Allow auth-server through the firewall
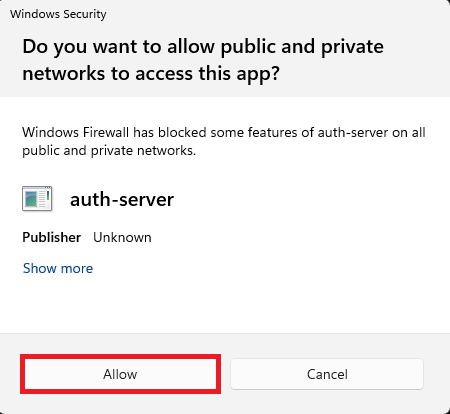Viewport: 450px width, 414px height. (120, 374)
